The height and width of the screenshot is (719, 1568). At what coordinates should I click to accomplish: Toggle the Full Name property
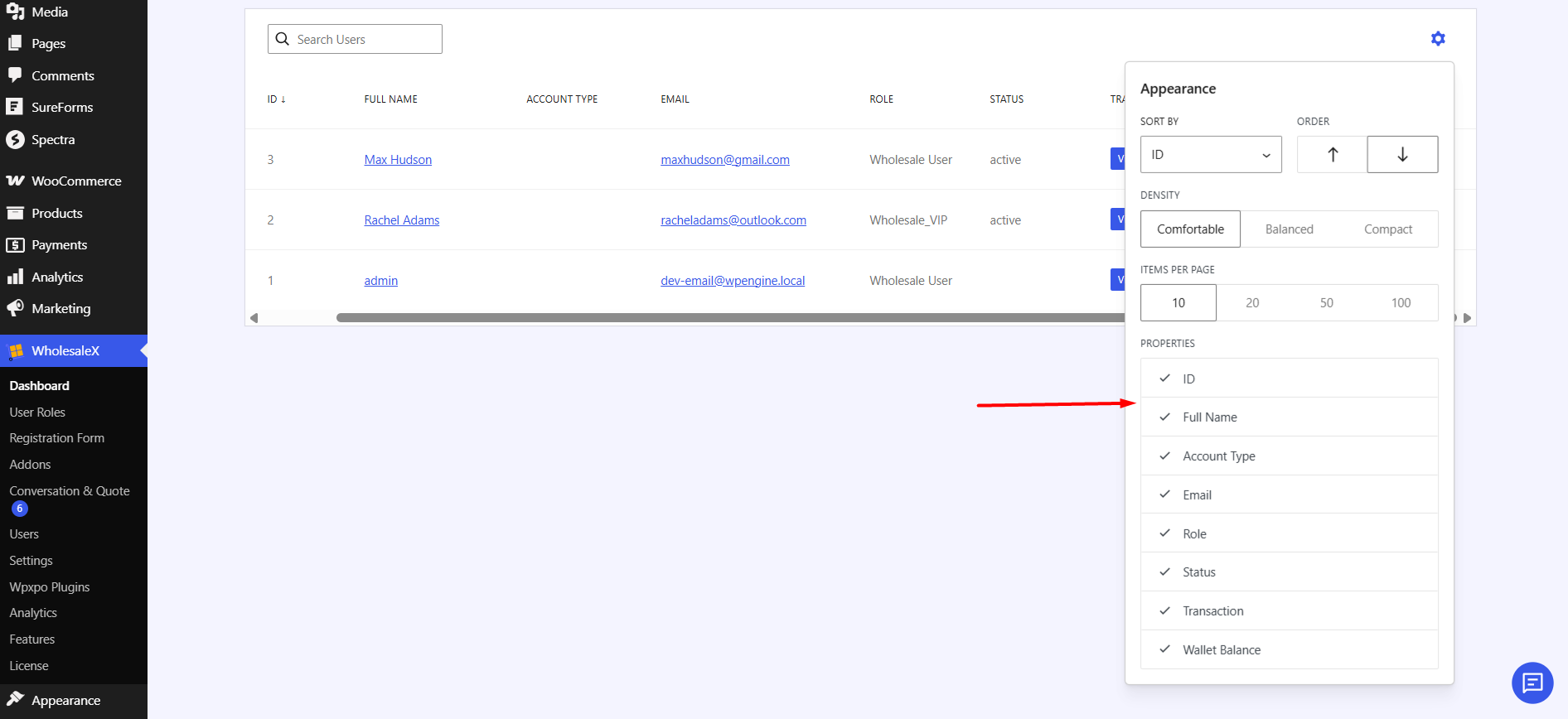(x=1290, y=417)
